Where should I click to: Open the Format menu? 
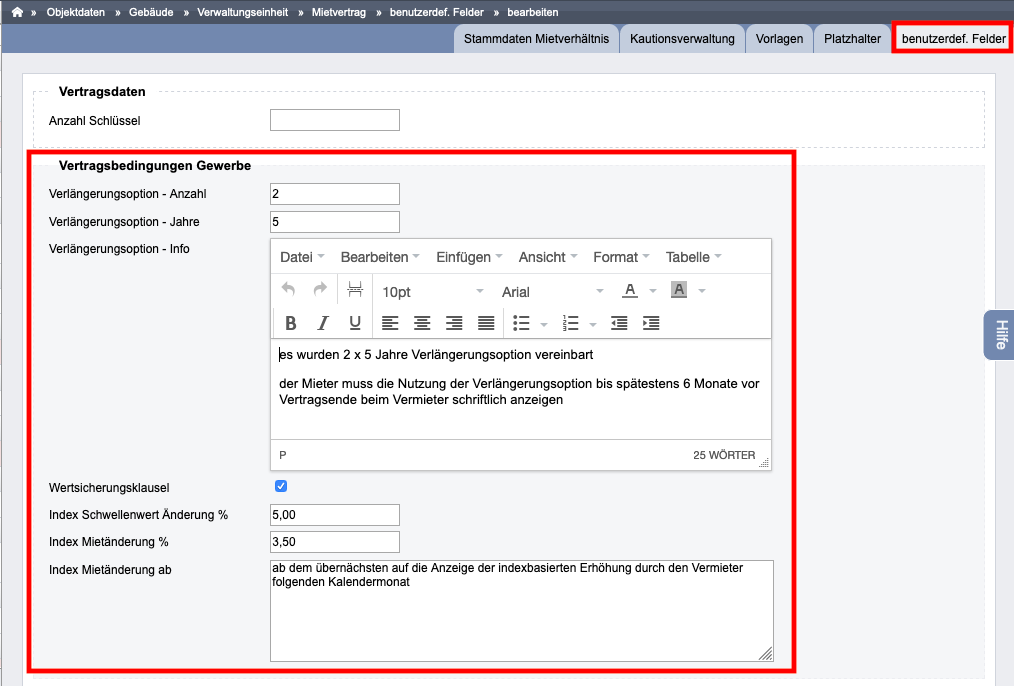tap(621, 257)
